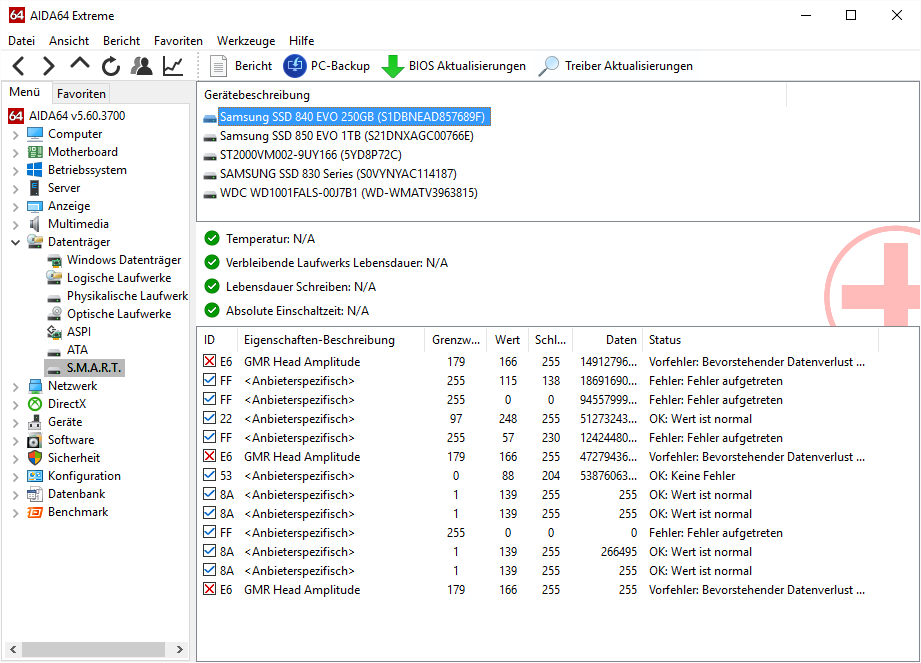
Task: Click the Bericht page icon in toolbar
Action: coord(219,66)
